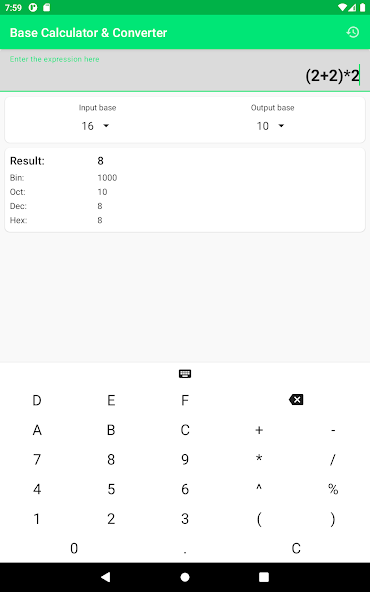Tap Android home circle button
Screen dimensions: 370x592
(x=185, y=577)
